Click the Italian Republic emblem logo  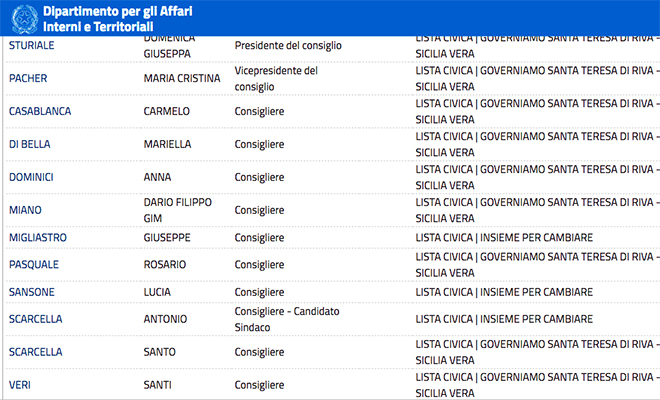(x=24, y=19)
